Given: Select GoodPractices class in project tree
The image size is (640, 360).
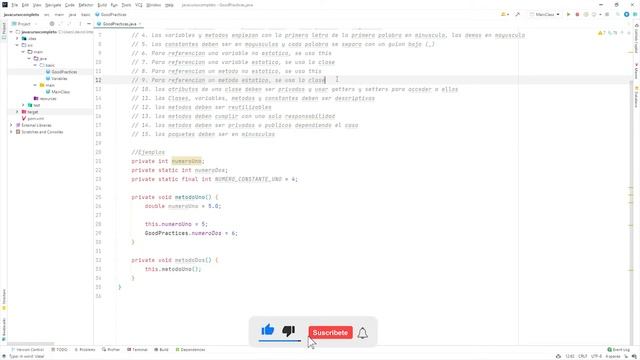Looking at the screenshot, I should coord(61,72).
